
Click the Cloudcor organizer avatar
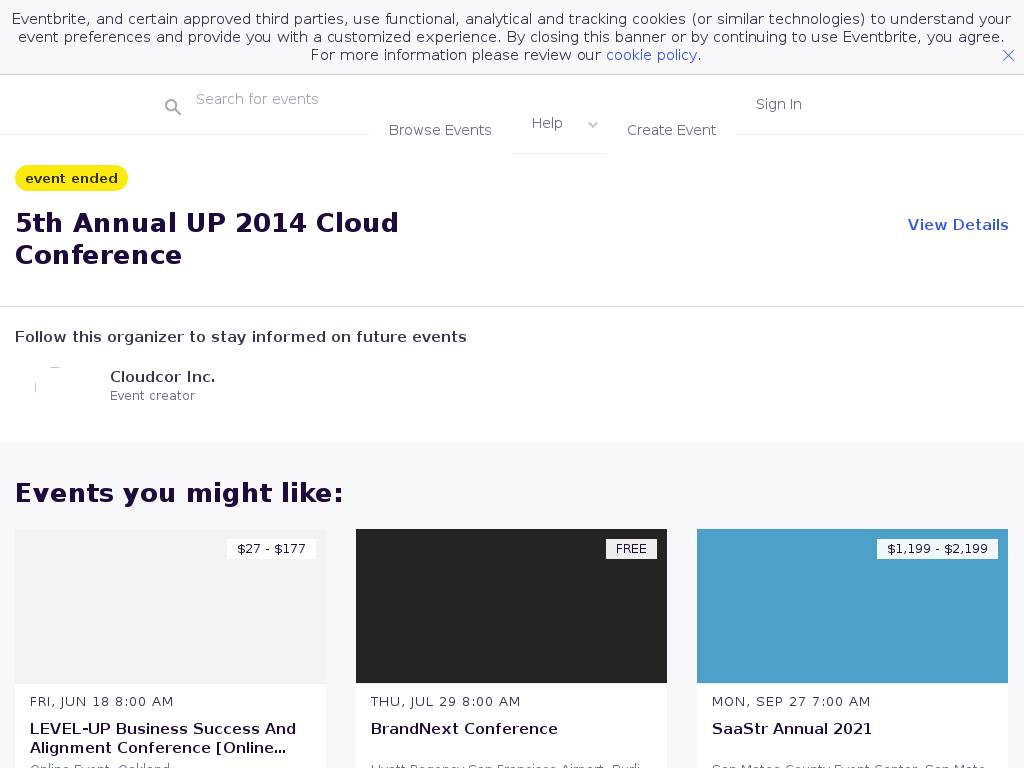click(55, 387)
